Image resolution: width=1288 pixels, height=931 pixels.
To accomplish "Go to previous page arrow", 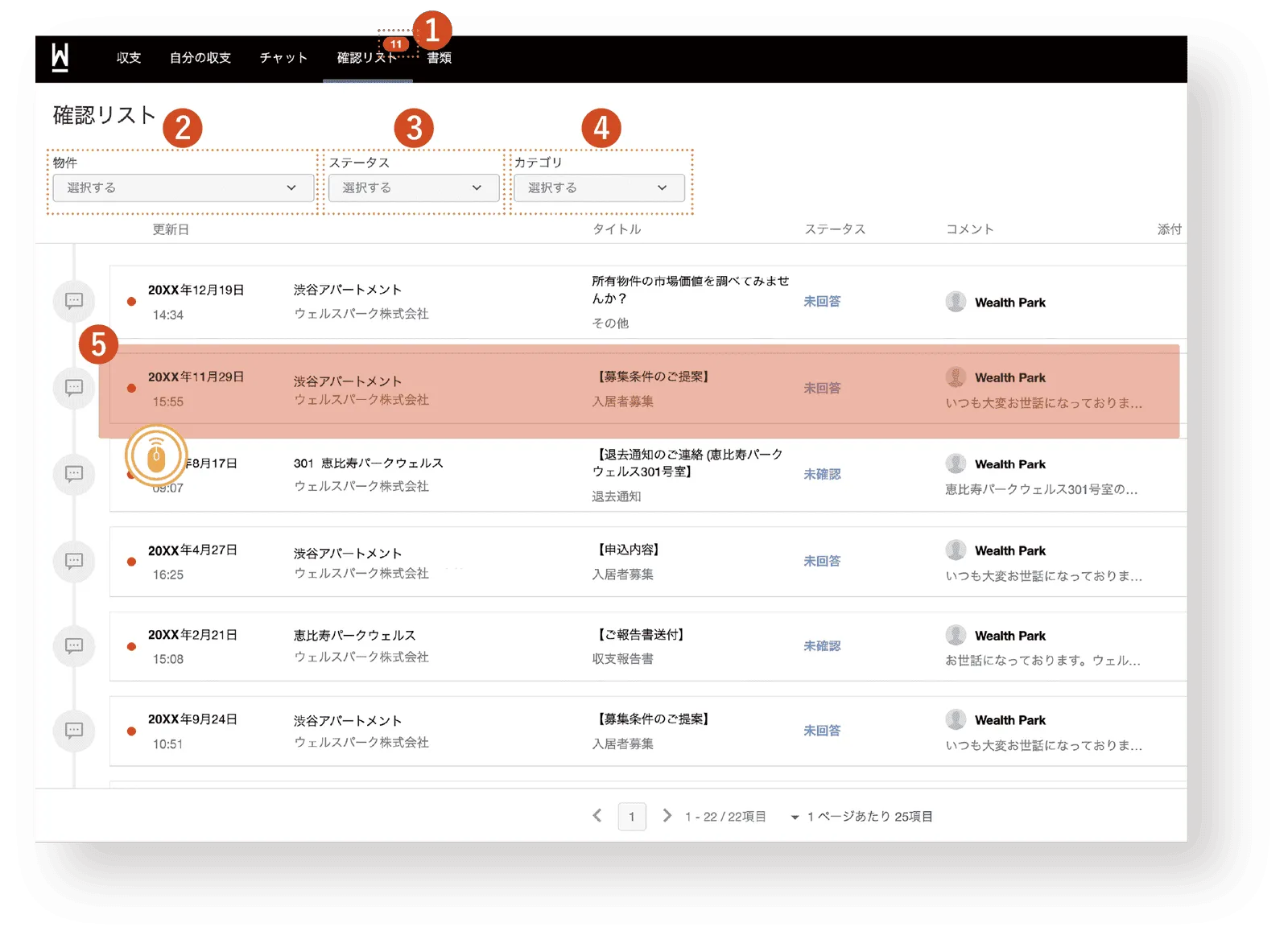I will [x=597, y=816].
